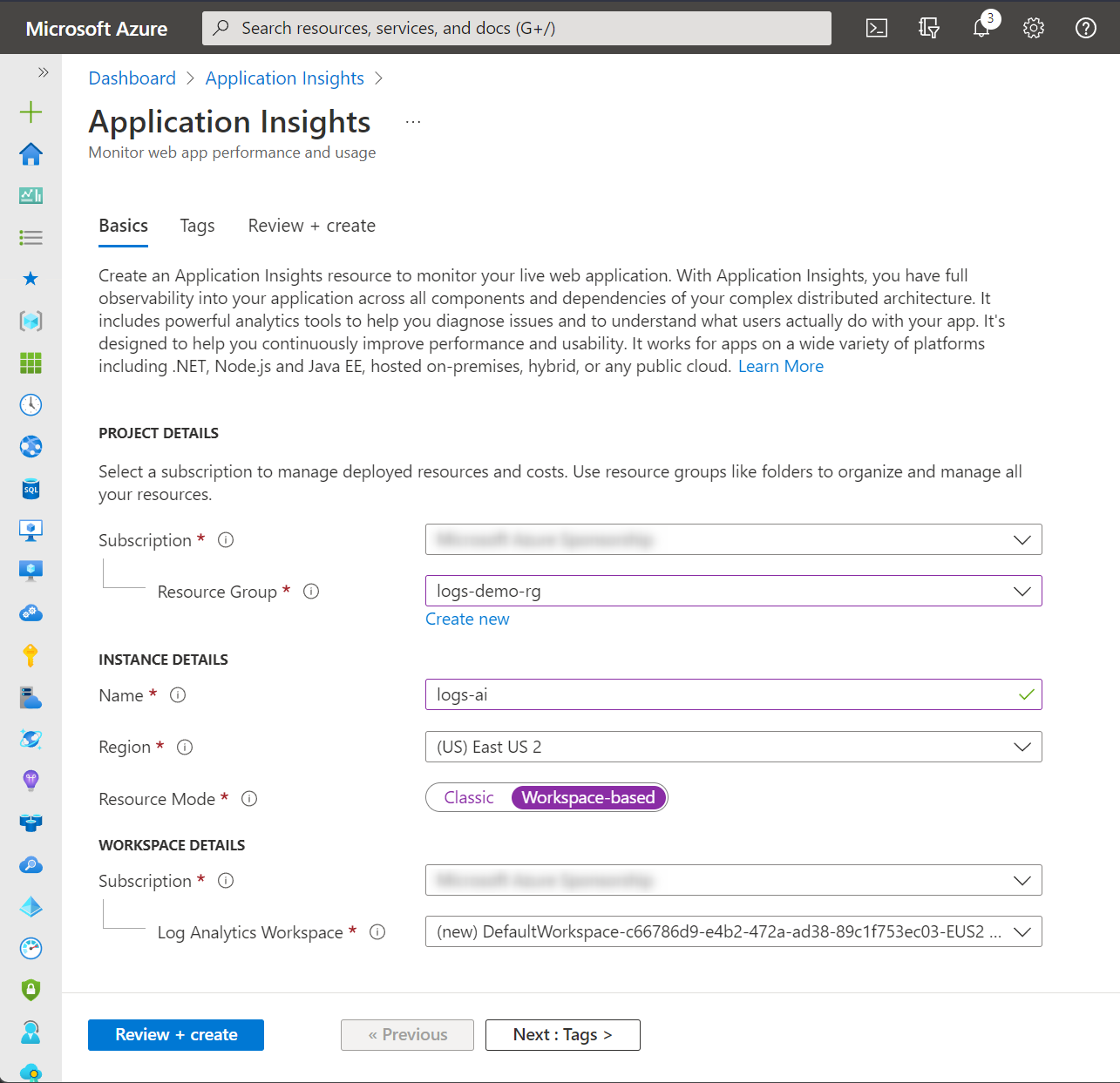
Task: Open All services list icon
Action: point(31,237)
